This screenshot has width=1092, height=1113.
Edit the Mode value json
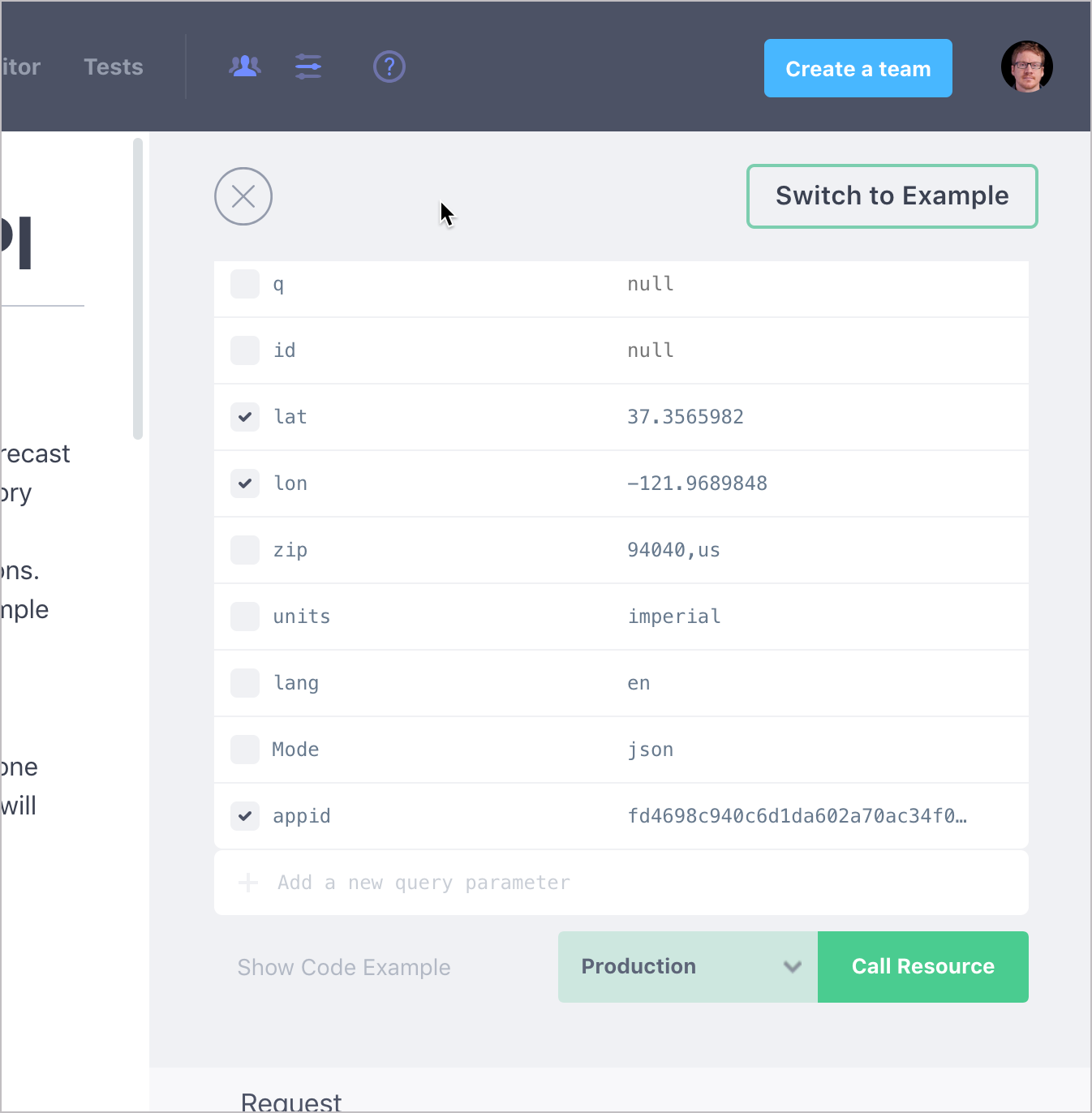point(651,750)
